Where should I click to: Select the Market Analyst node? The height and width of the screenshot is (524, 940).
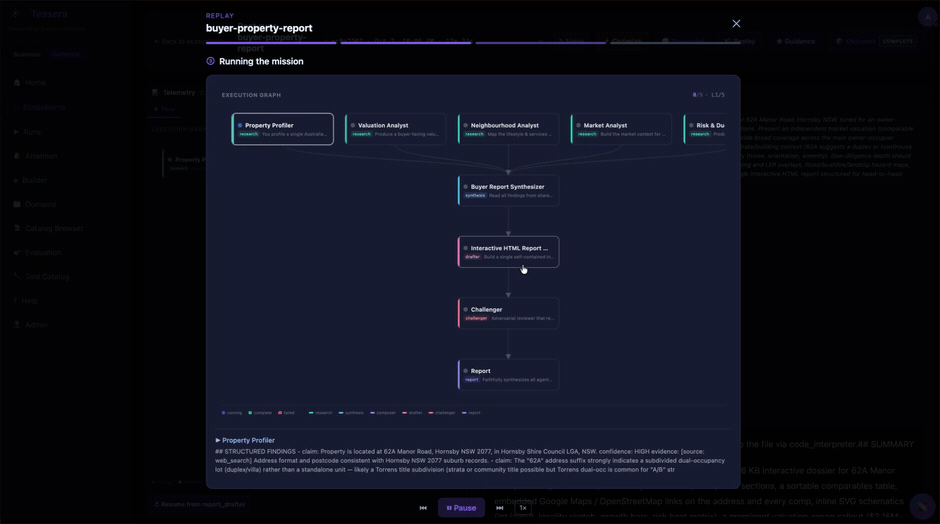pyautogui.click(x=621, y=129)
